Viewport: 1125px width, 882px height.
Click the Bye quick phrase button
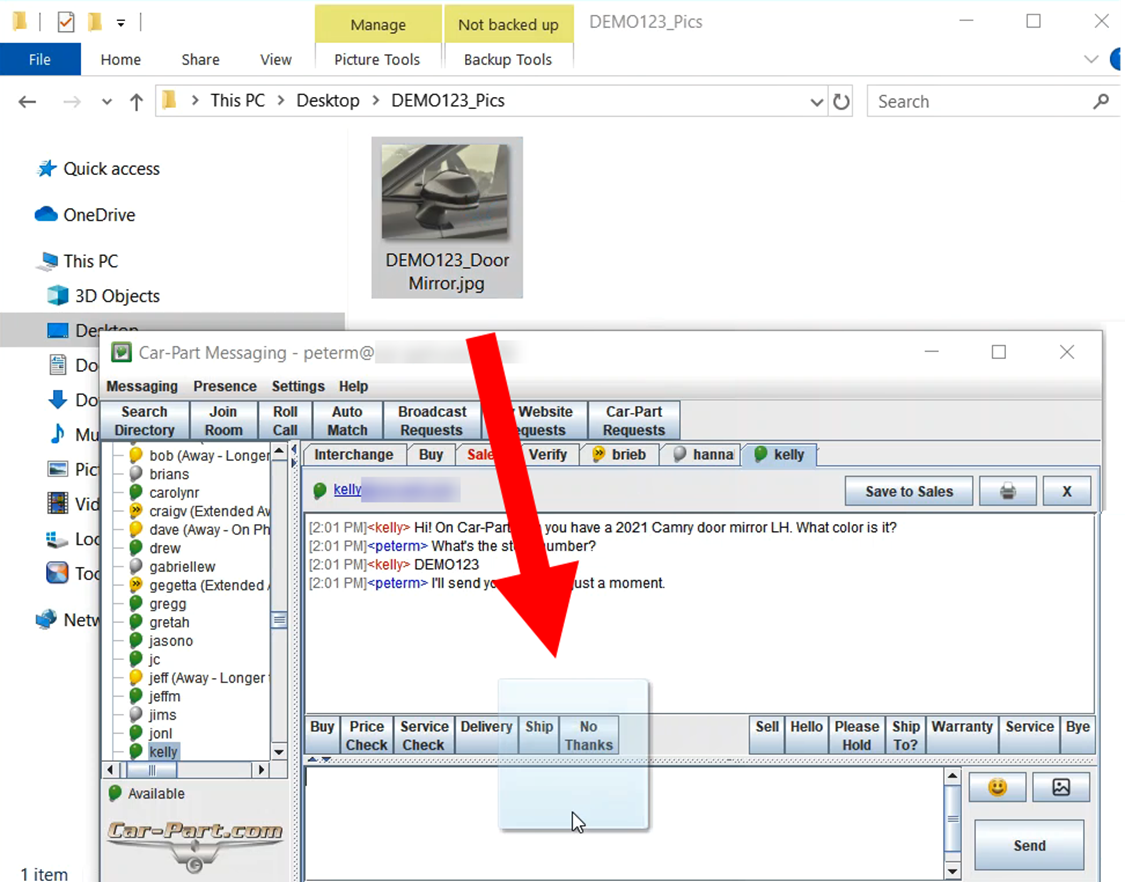click(1078, 736)
